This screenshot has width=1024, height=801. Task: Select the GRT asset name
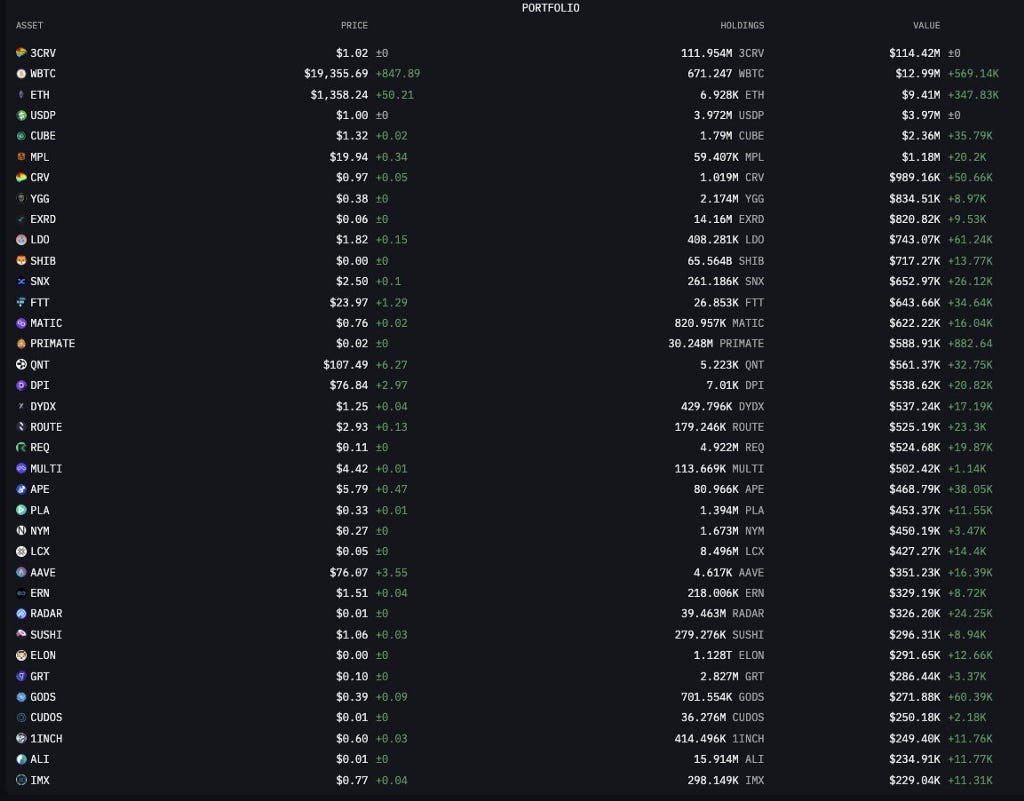click(x=40, y=676)
